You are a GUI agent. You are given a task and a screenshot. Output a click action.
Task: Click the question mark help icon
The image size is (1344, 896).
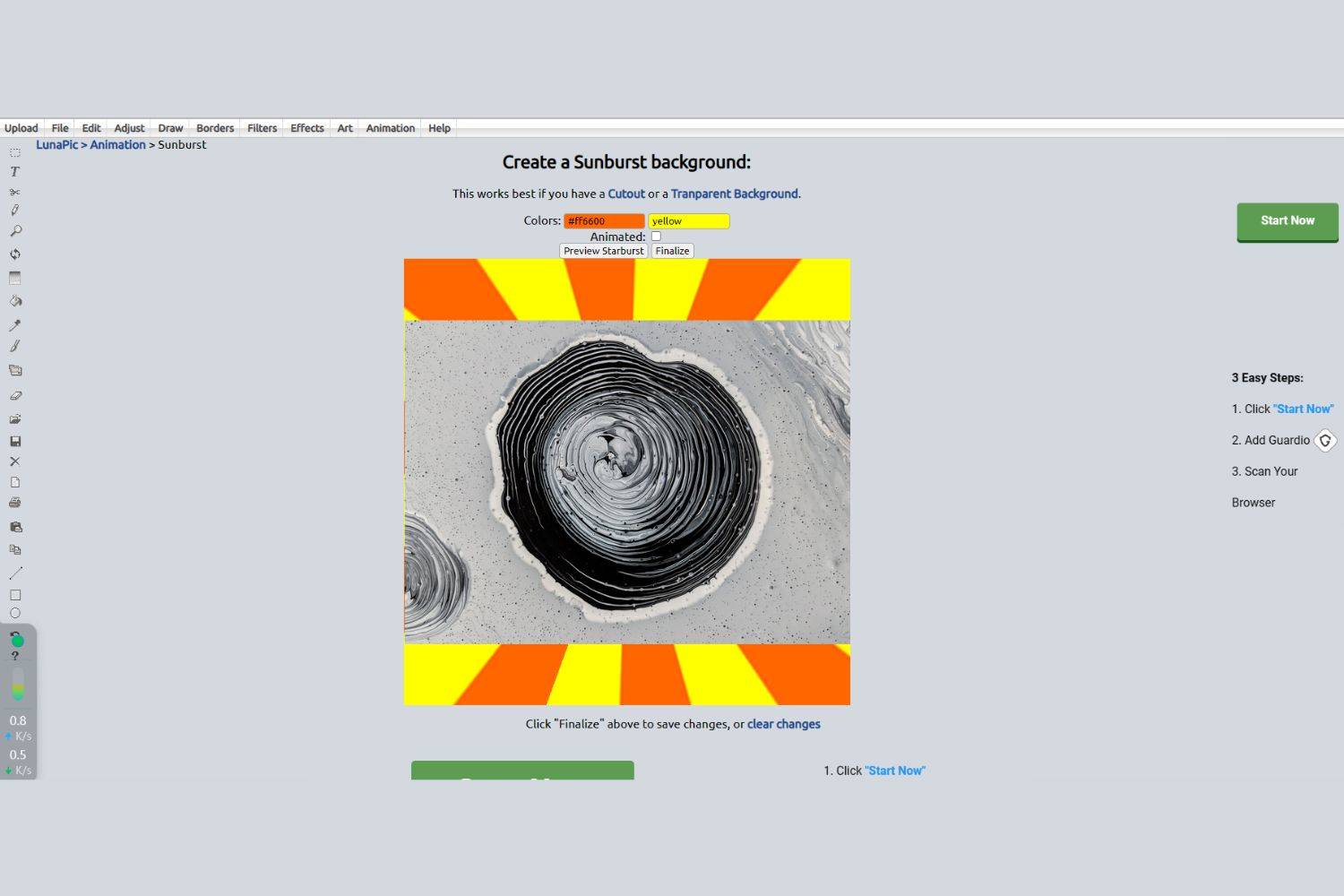(15, 656)
